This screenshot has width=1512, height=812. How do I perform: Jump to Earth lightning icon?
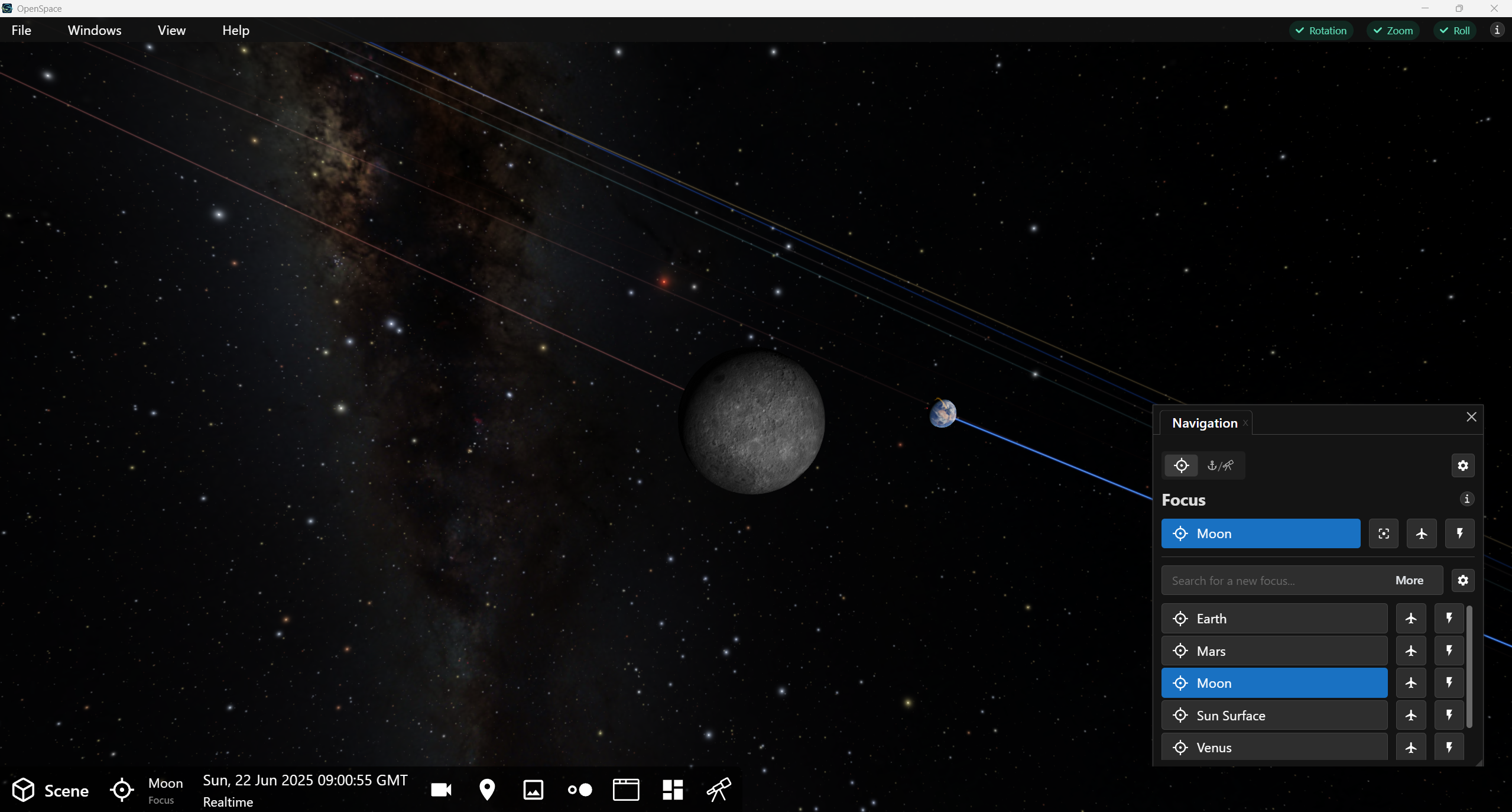click(x=1449, y=619)
